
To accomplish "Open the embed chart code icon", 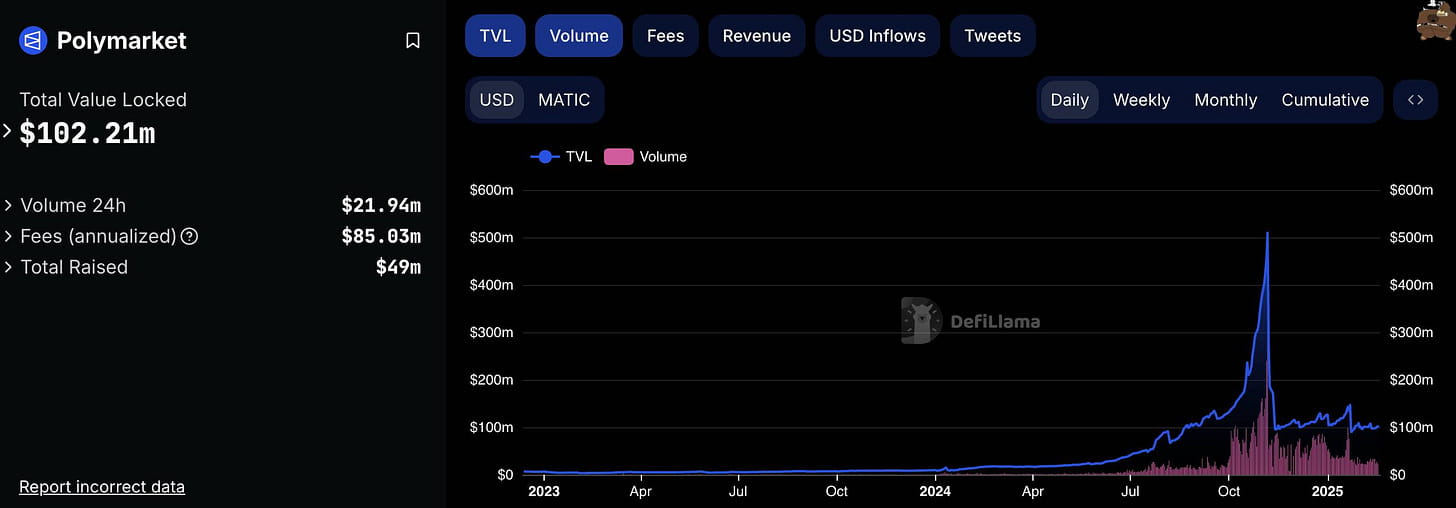I will coord(1415,100).
